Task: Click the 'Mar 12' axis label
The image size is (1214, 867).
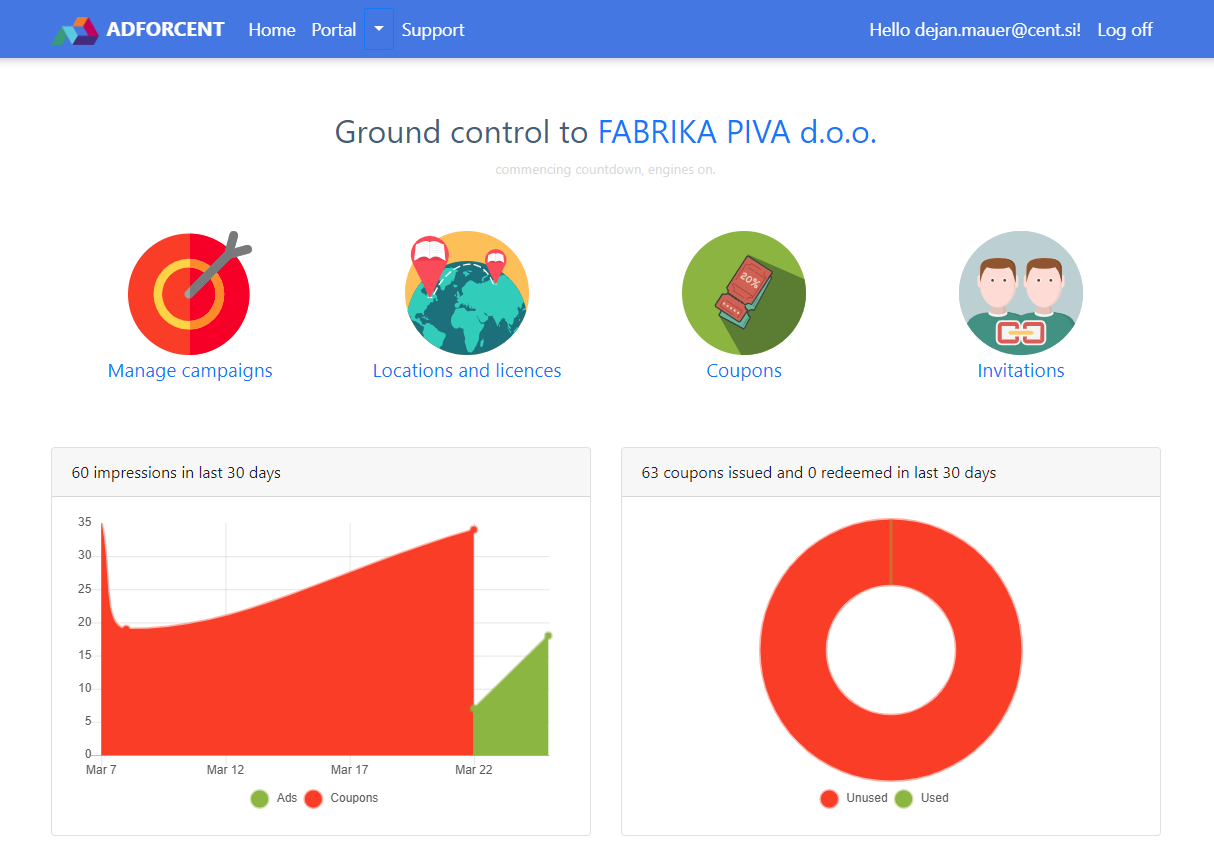Action: pos(225,770)
